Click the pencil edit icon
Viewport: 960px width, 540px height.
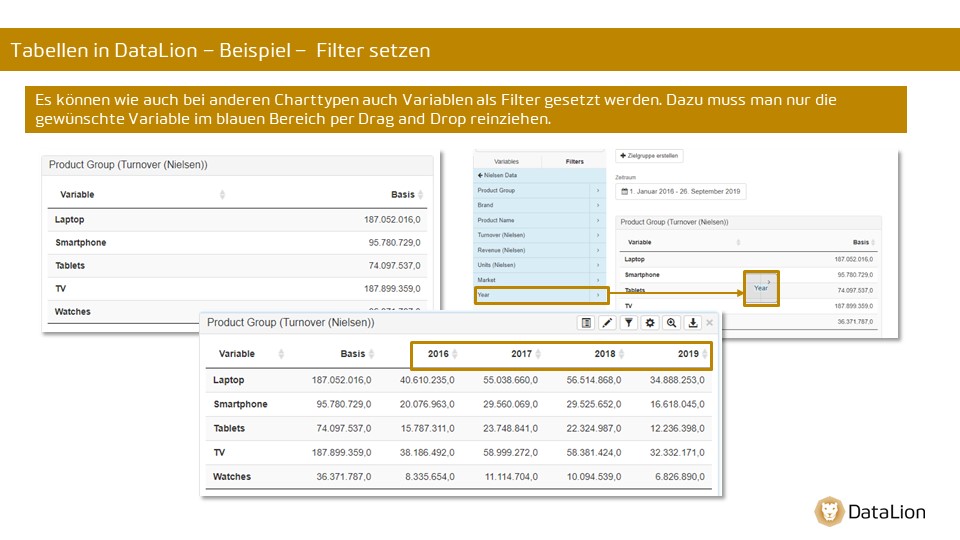(x=607, y=323)
